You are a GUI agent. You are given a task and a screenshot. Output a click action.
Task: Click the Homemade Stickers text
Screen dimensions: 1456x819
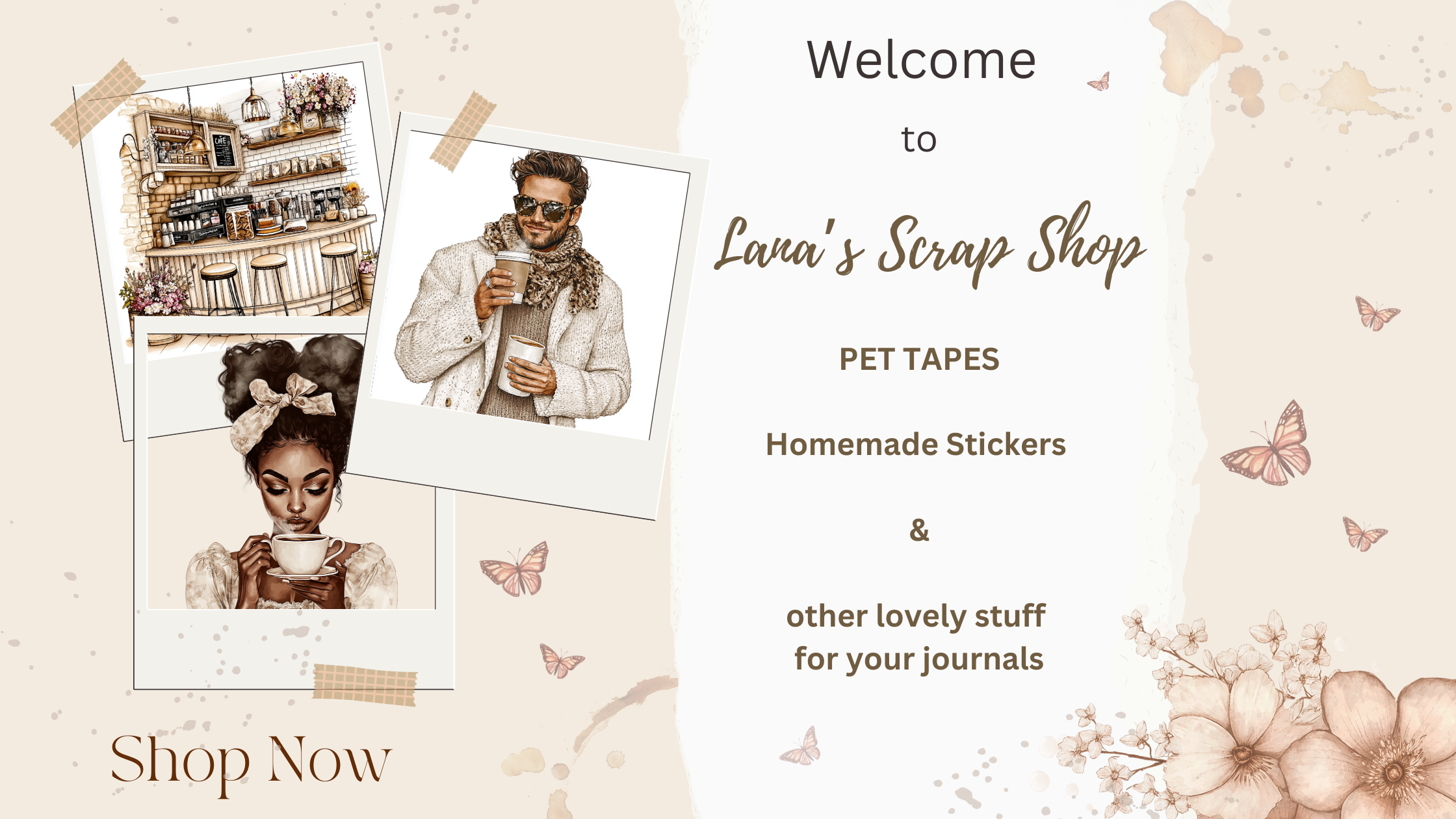point(916,445)
